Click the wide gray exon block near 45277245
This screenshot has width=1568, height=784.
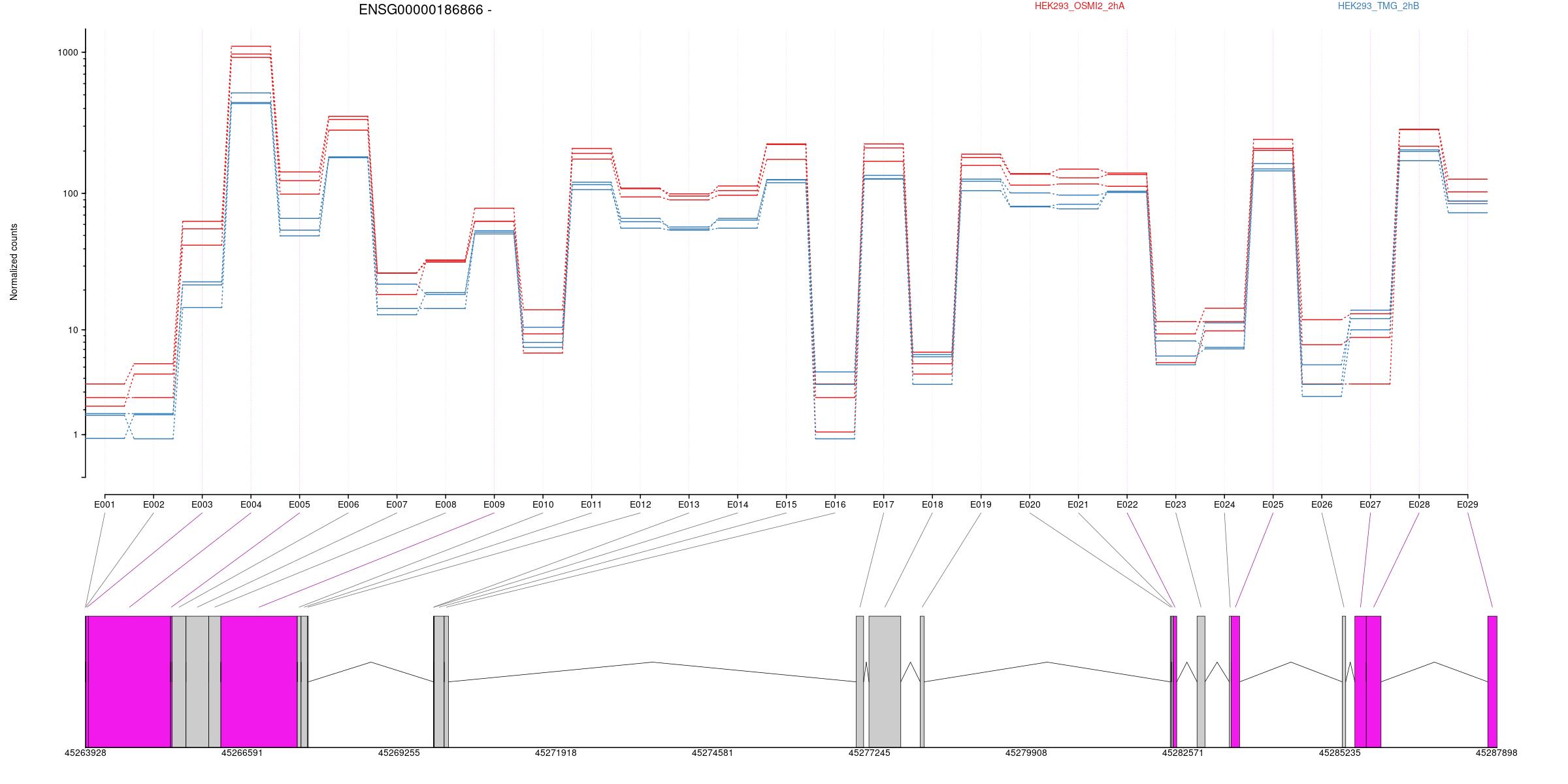885,681
